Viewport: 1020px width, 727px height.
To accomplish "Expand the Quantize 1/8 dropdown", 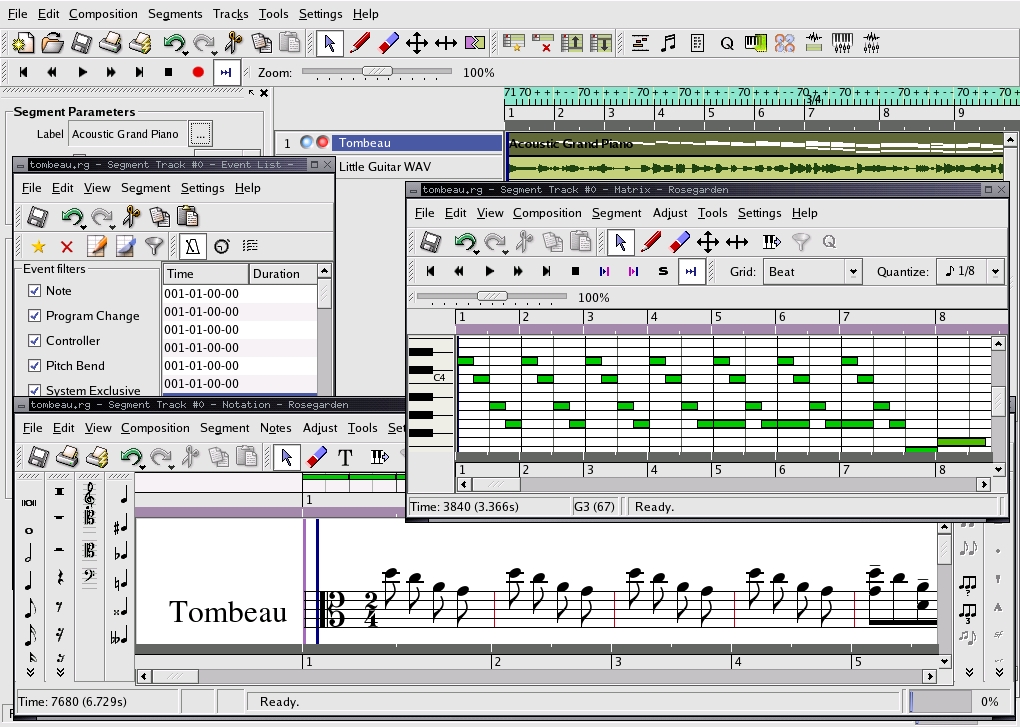I will pyautogui.click(x=967, y=272).
